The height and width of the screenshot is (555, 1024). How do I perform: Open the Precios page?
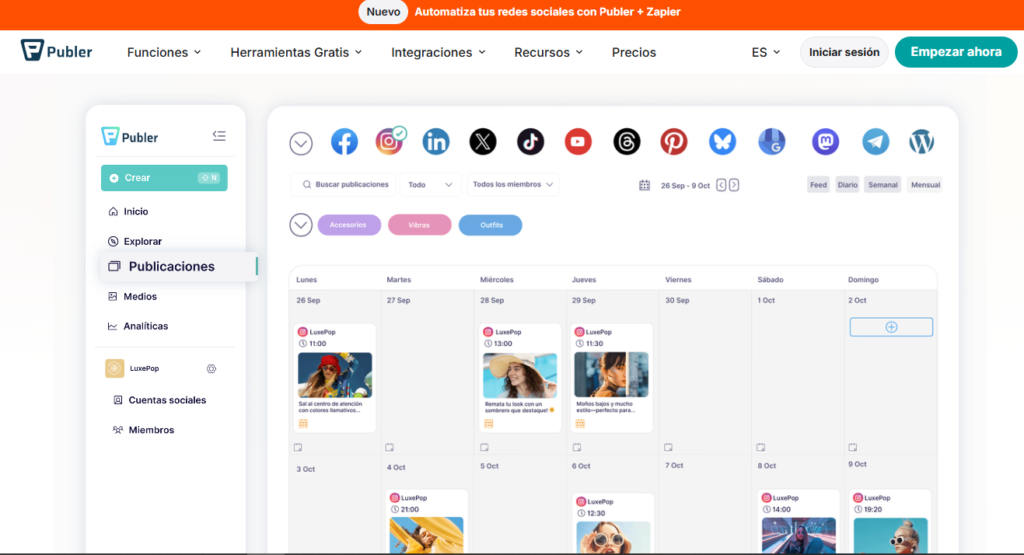633,52
